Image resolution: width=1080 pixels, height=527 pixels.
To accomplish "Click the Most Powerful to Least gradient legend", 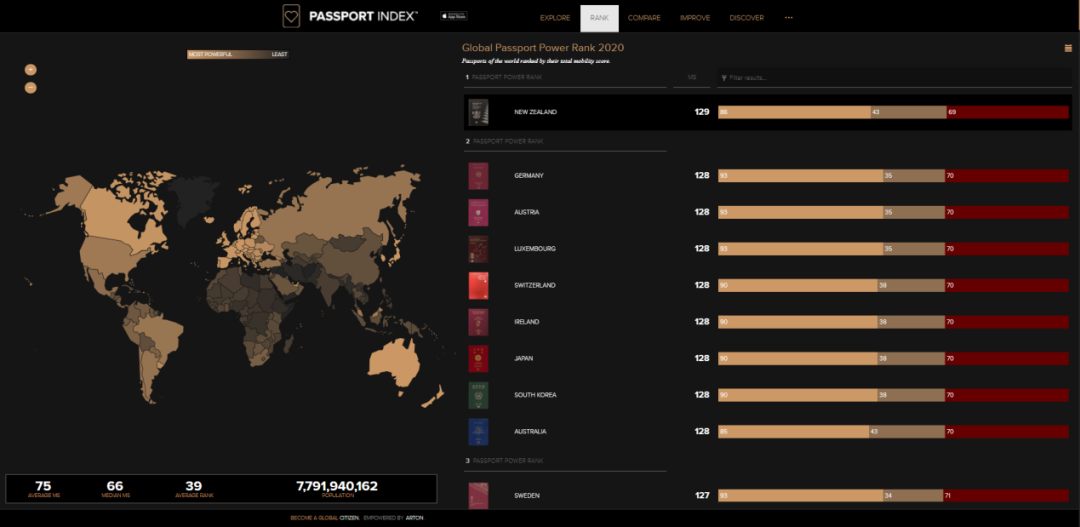I will (238, 54).
